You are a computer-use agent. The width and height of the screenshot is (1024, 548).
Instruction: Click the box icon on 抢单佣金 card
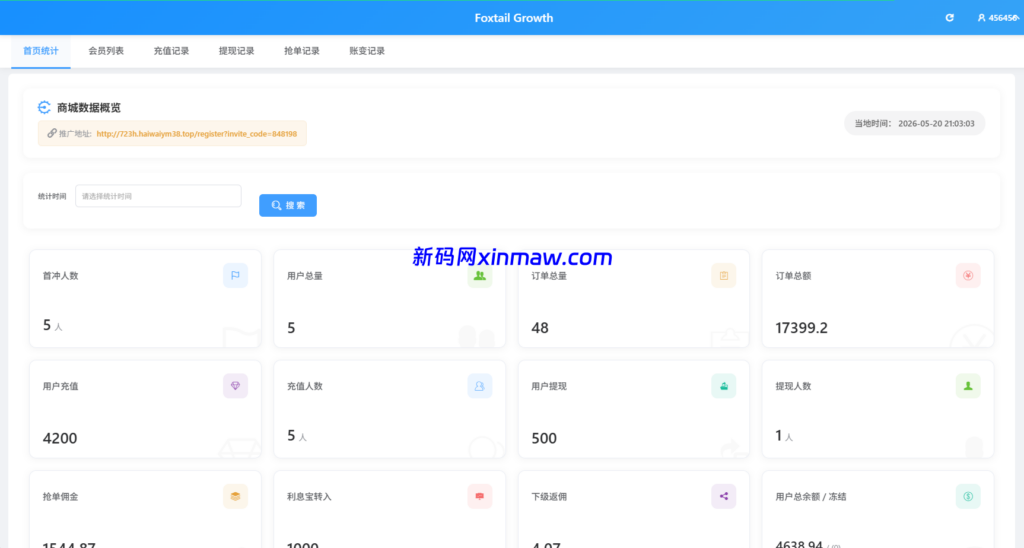coord(235,496)
